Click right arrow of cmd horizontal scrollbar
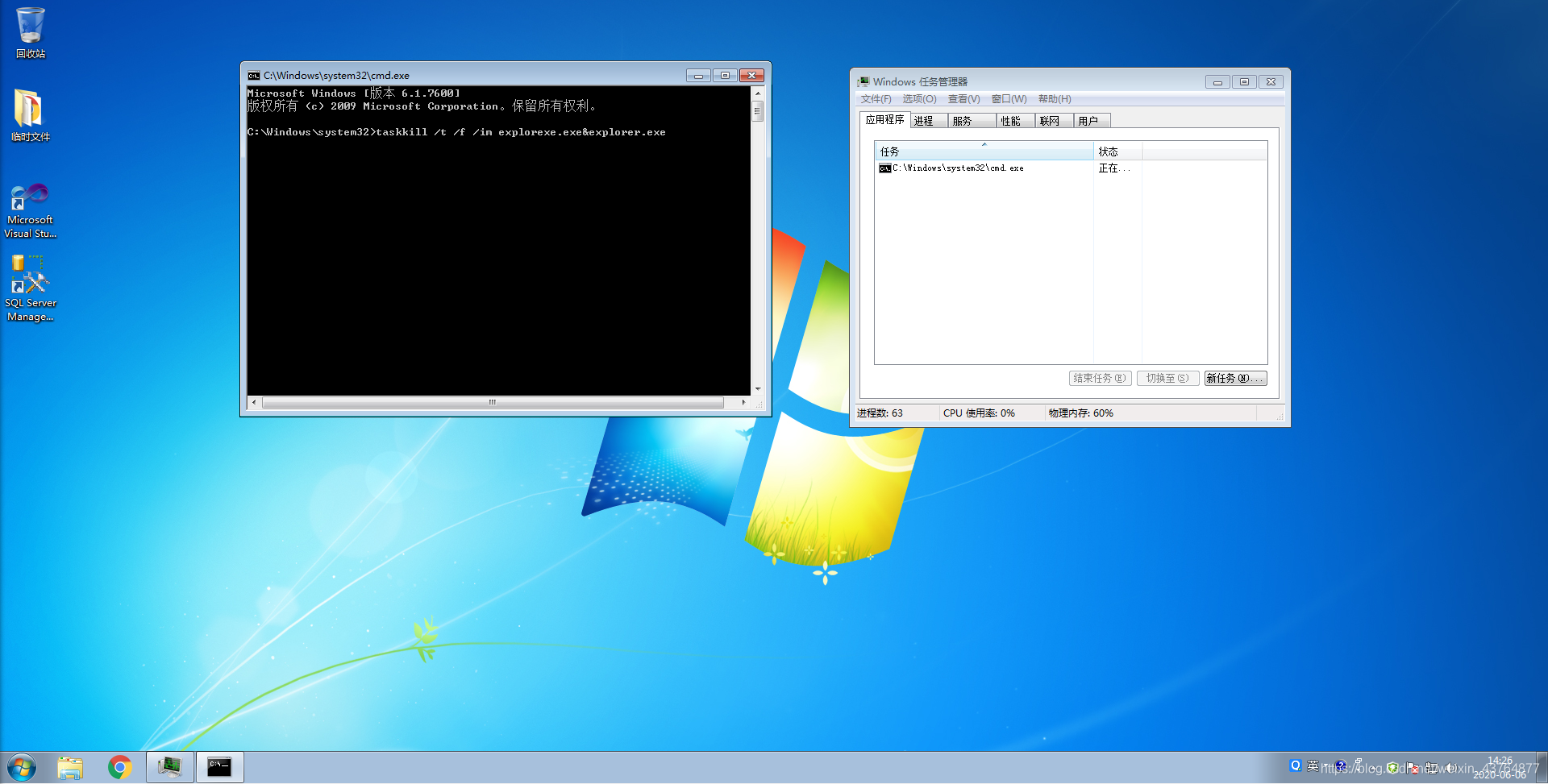Image resolution: width=1548 pixels, height=784 pixels. (743, 402)
